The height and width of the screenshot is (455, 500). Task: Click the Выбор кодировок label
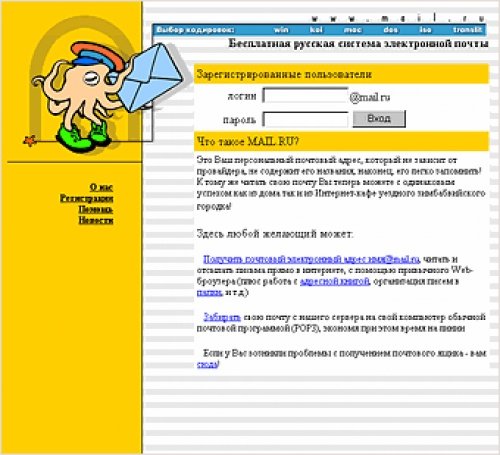195,30
